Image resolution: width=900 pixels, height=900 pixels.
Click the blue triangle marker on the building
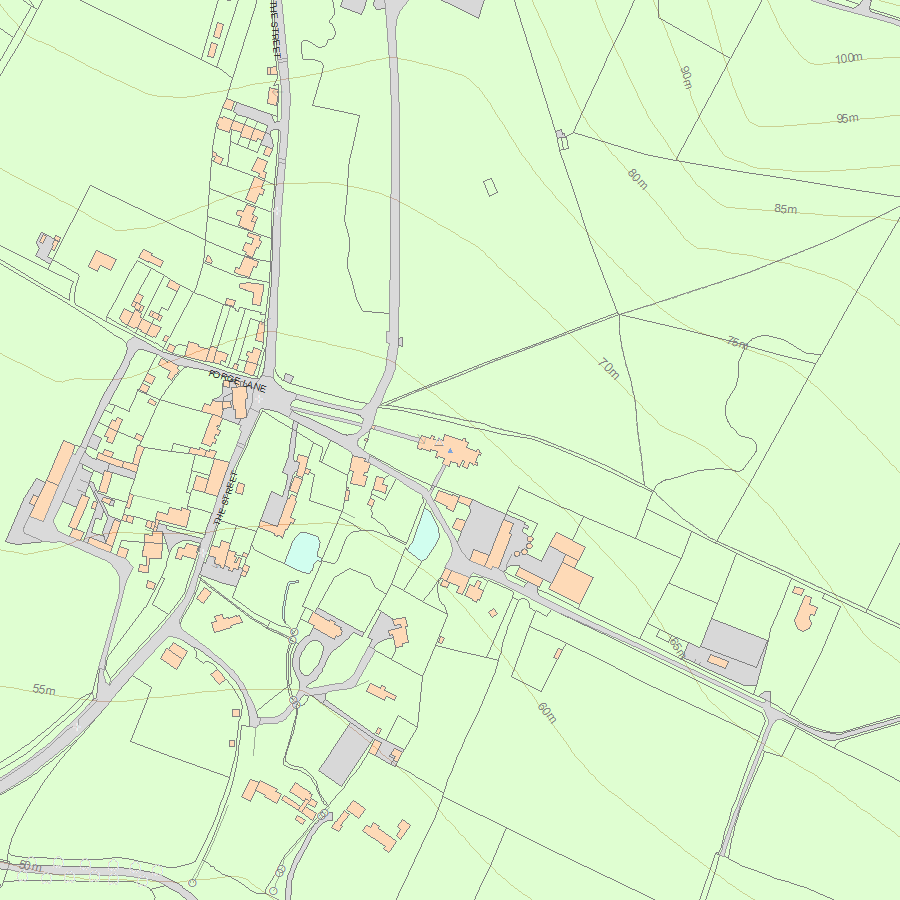pos(450,451)
